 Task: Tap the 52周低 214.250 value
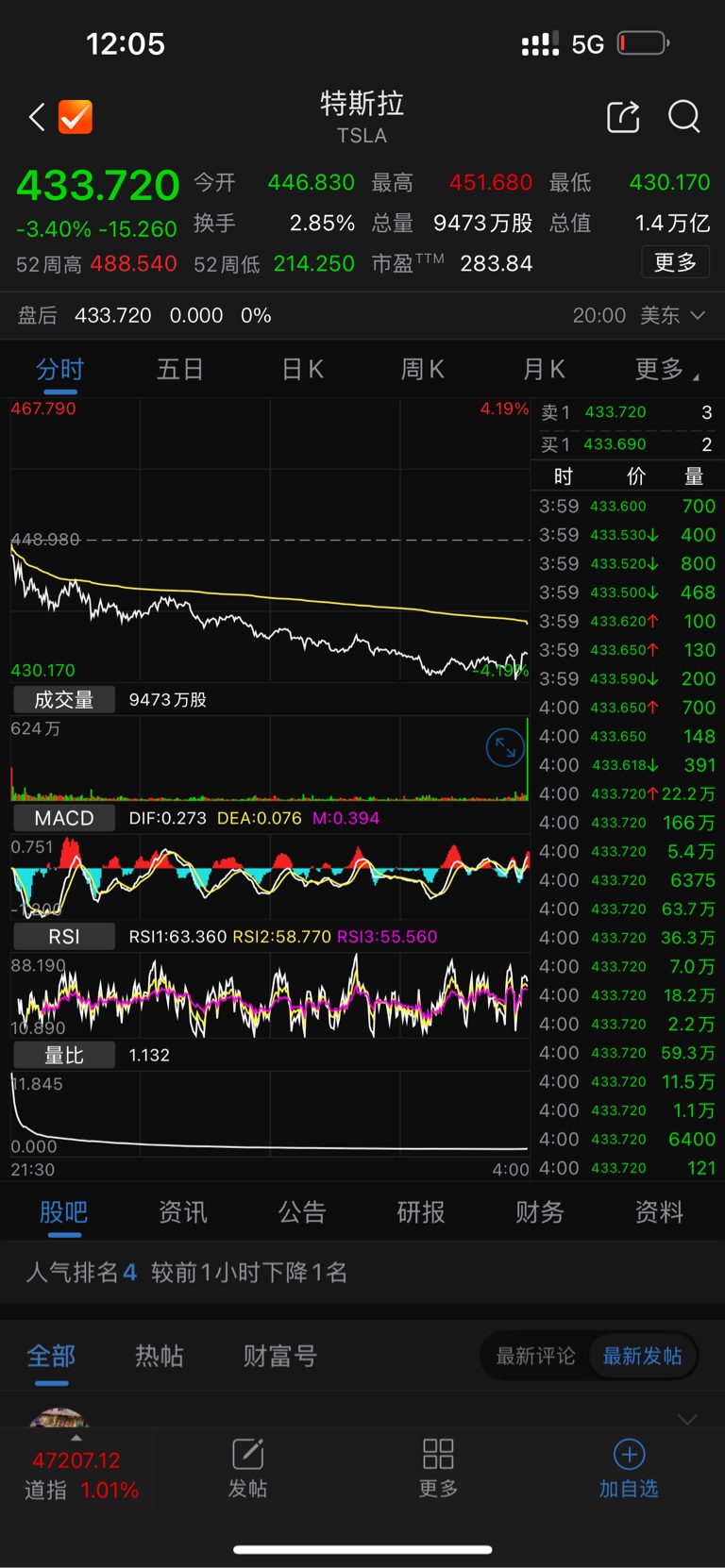pyautogui.click(x=314, y=263)
